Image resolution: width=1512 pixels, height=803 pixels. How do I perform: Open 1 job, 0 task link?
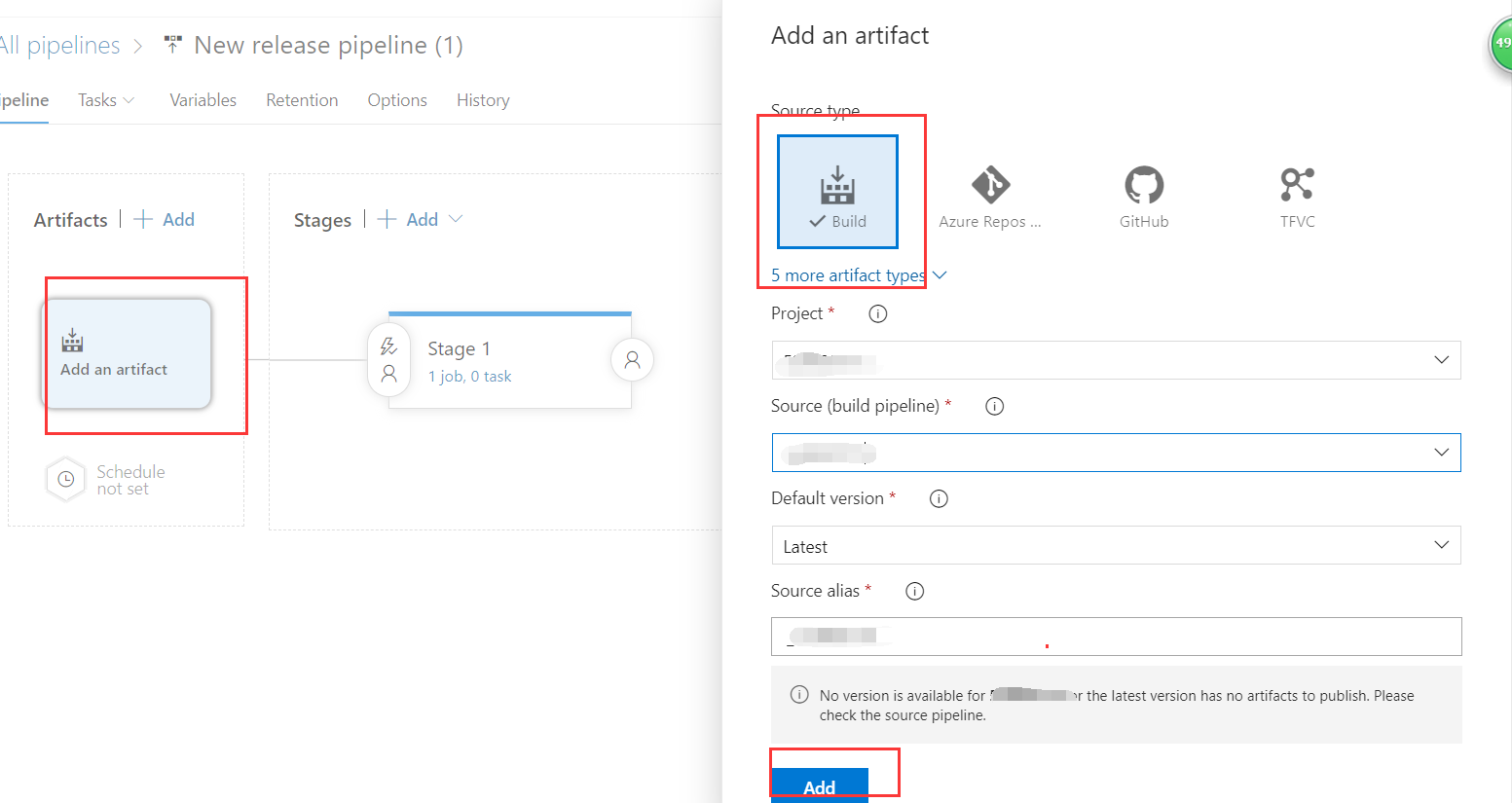point(469,377)
